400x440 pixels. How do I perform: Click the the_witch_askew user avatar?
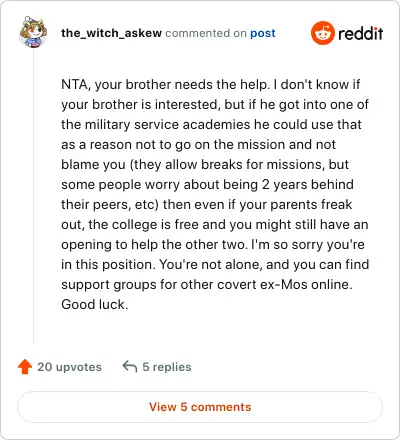click(x=33, y=32)
